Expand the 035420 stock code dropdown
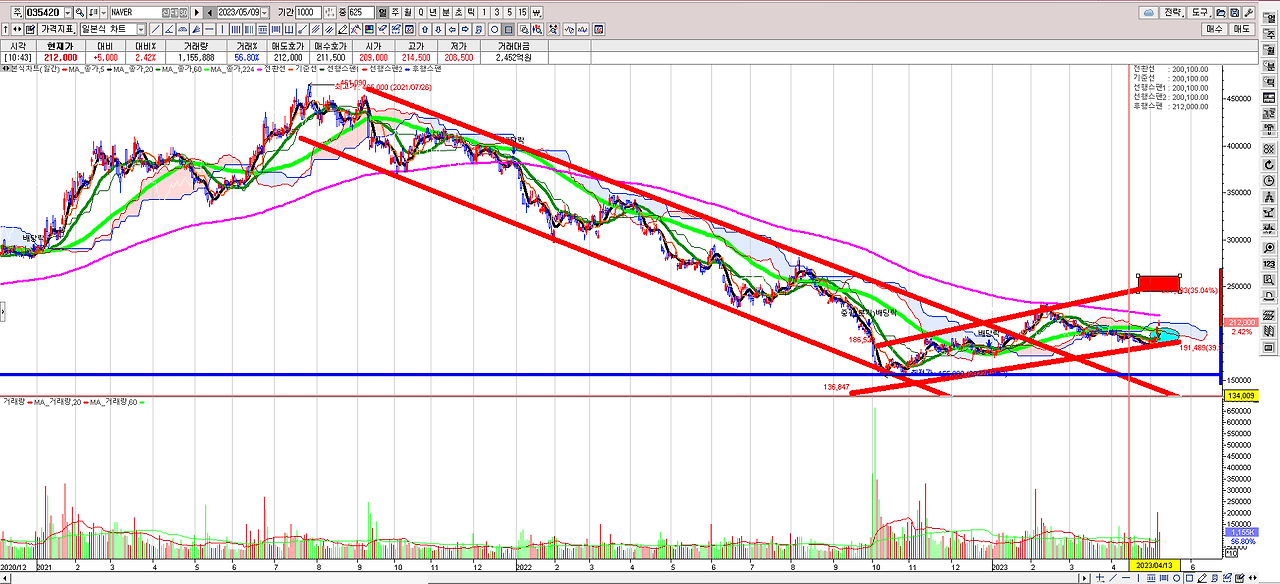 (67, 12)
